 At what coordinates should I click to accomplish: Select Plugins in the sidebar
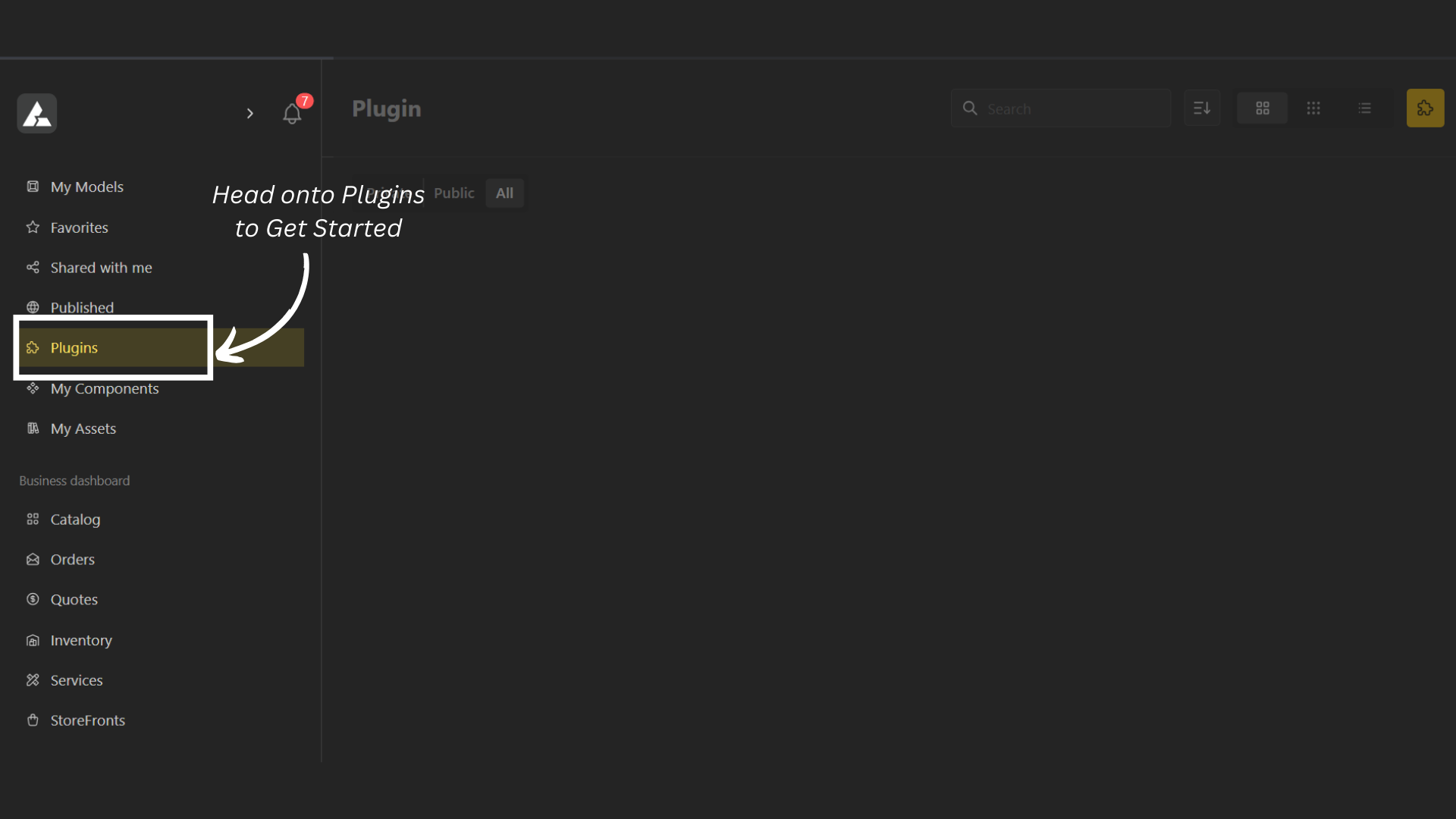click(74, 348)
